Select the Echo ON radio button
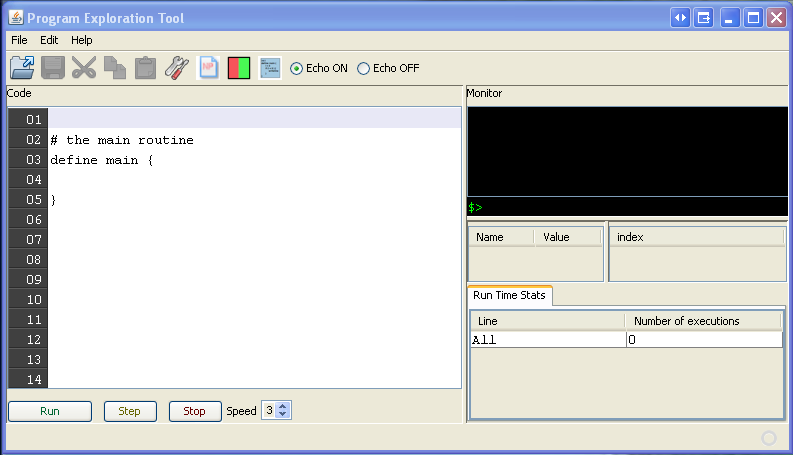Screen dimensions: 793x455 point(296,69)
